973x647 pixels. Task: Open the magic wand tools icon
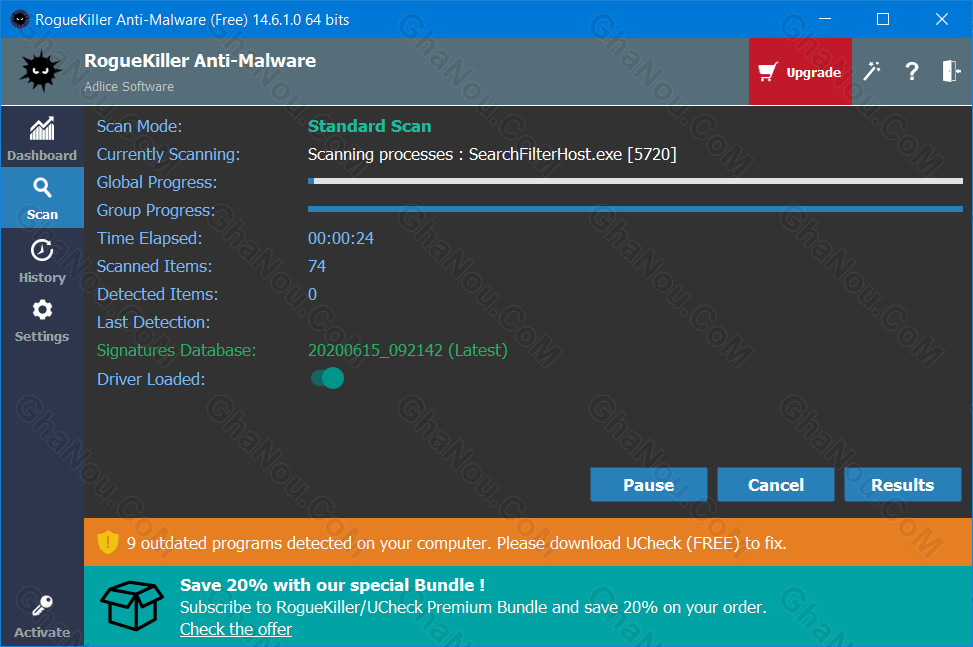pyautogui.click(x=872, y=71)
